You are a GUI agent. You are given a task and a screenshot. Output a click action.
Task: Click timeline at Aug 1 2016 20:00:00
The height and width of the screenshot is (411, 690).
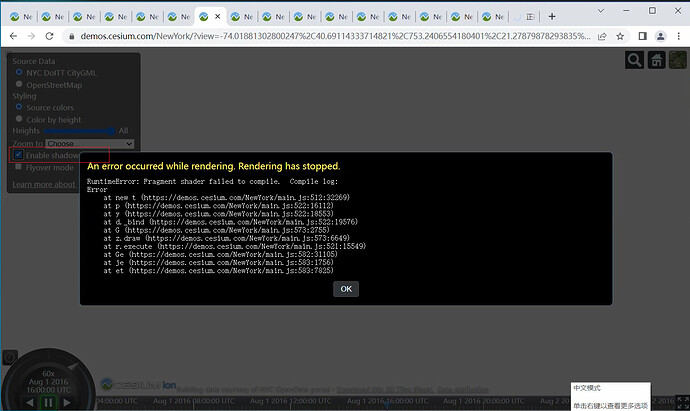click(484, 401)
